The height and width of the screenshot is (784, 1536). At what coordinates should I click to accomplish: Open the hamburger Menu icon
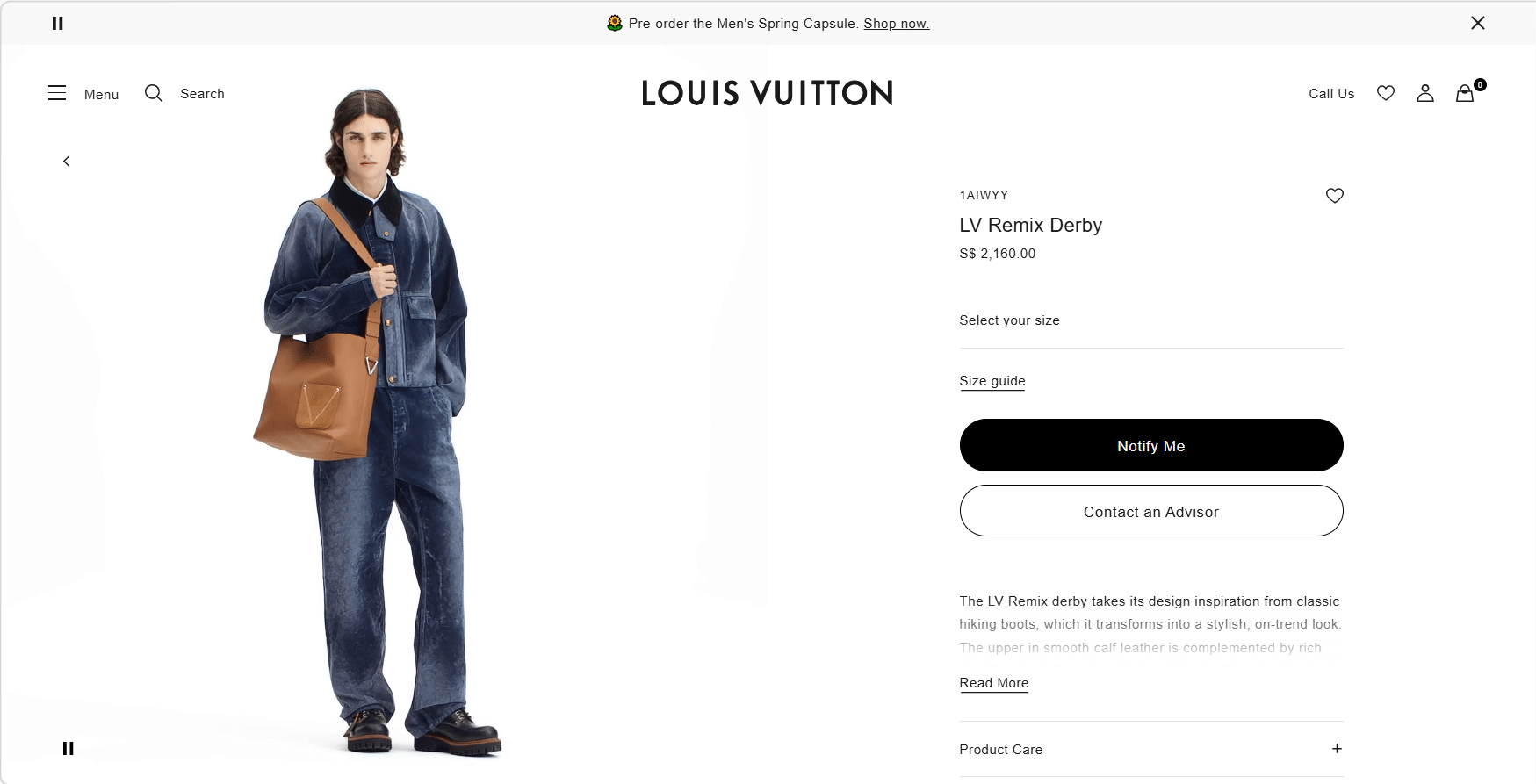coord(57,93)
